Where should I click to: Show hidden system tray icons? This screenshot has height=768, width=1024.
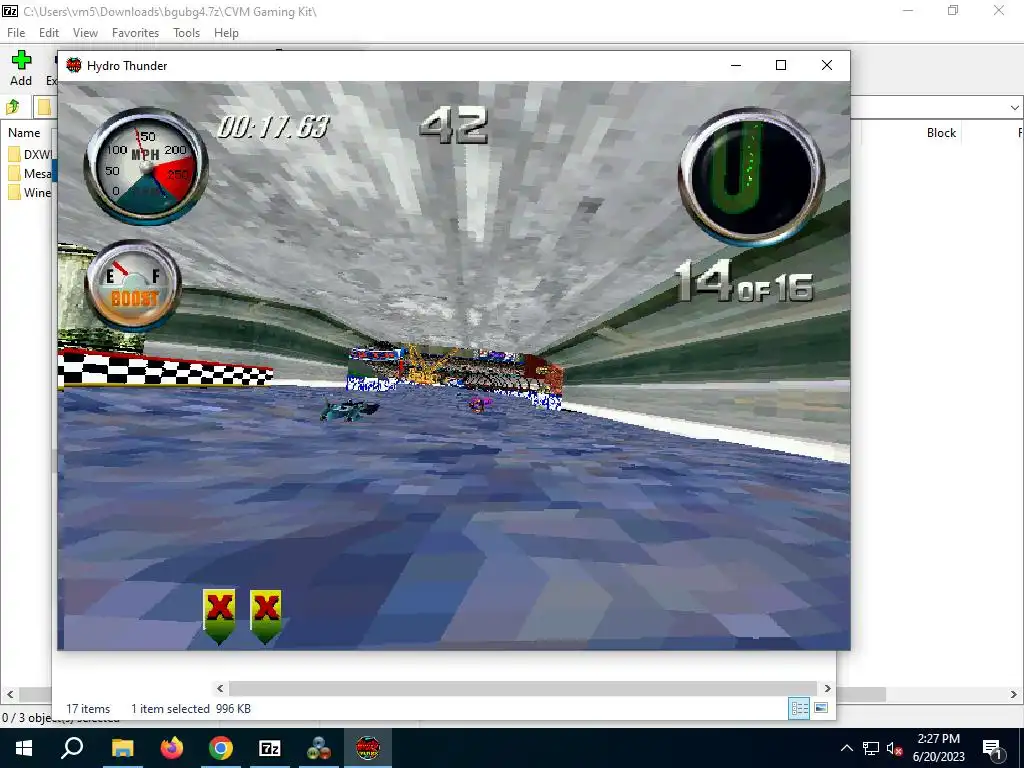click(x=846, y=748)
